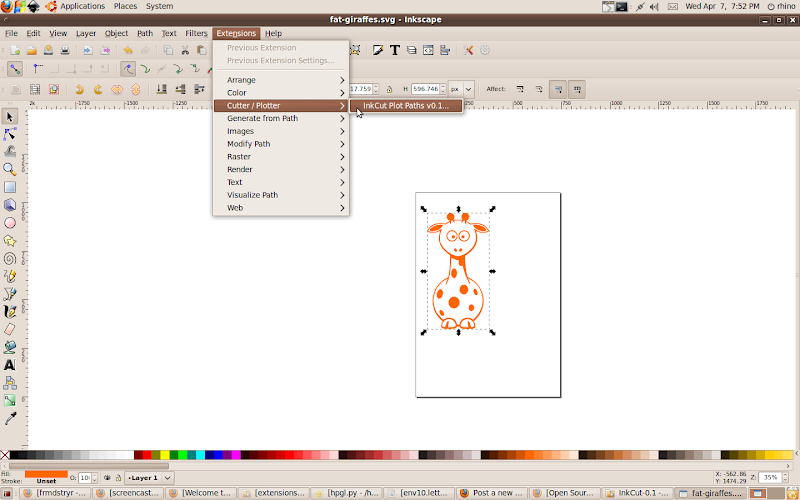Select the Pencil freehand tool
The width and height of the screenshot is (800, 500).
(x=10, y=277)
